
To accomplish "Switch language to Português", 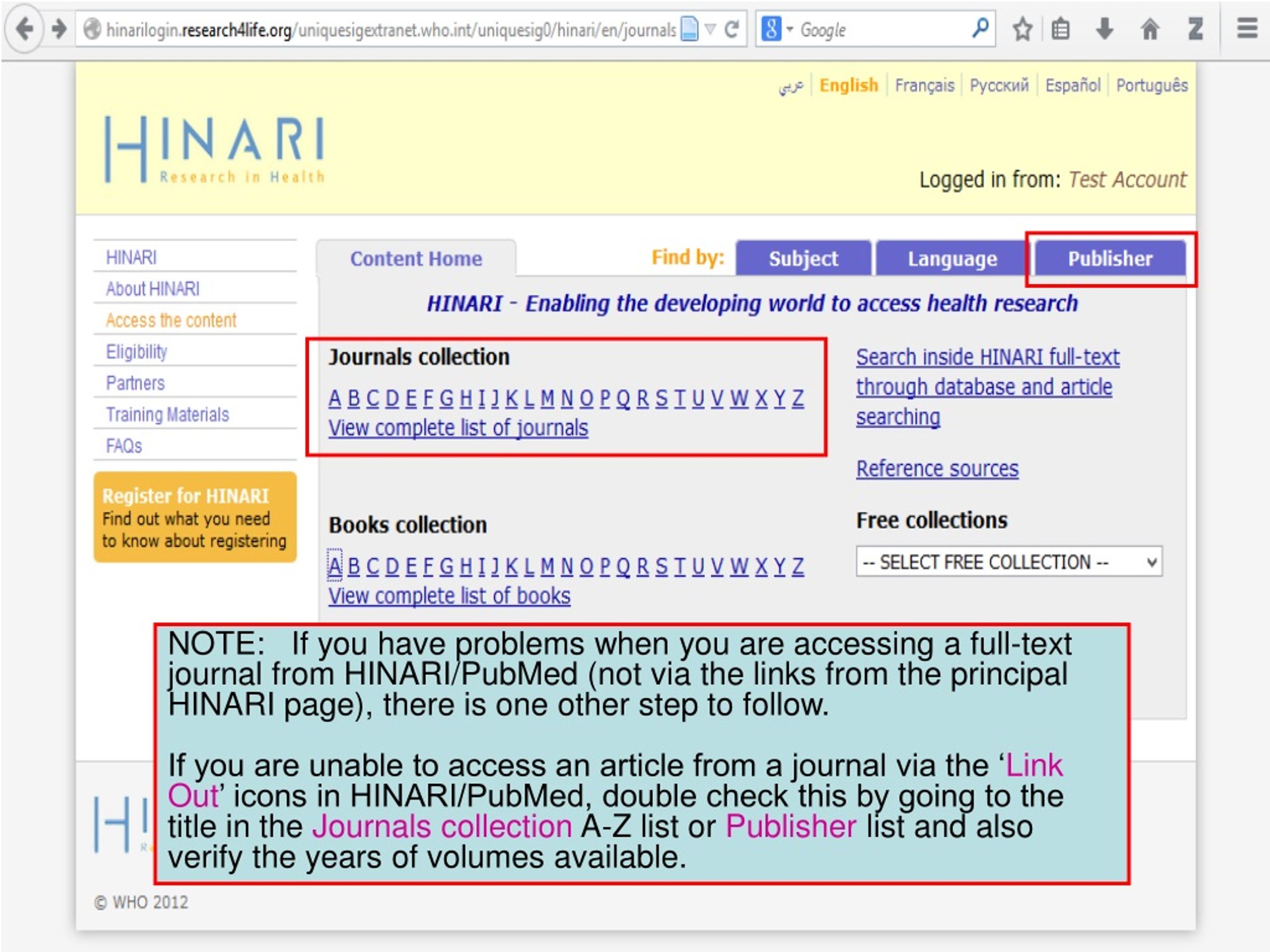I will tap(1152, 85).
